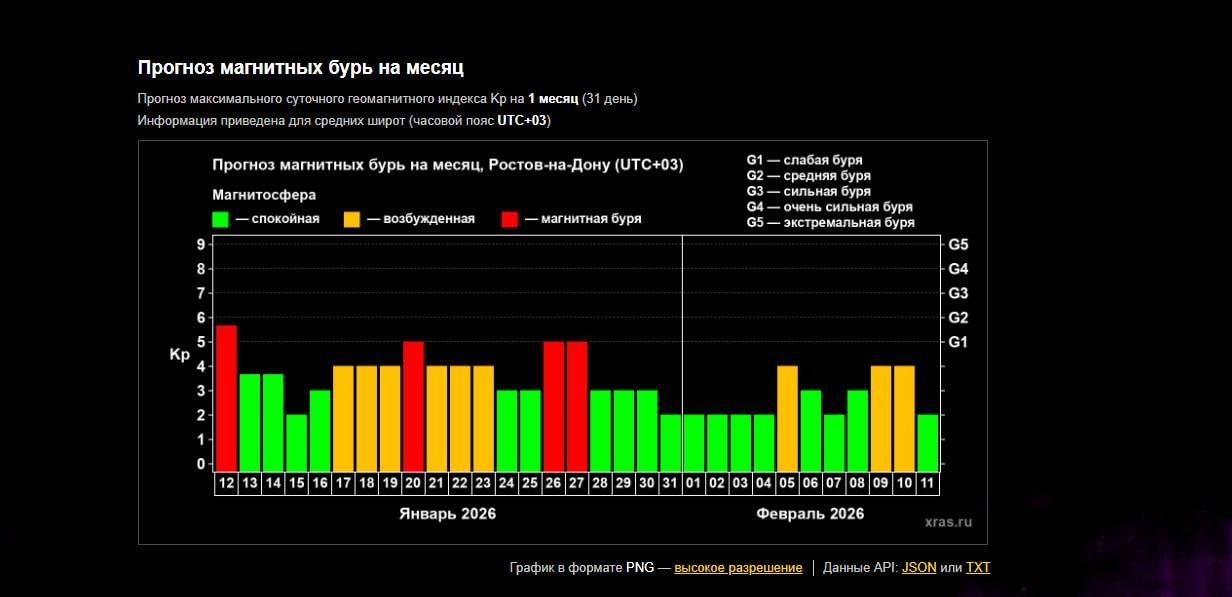Click the bold "1 месяц" text in subtitle
Image resolution: width=1232 pixels, height=597 pixels.
click(553, 98)
